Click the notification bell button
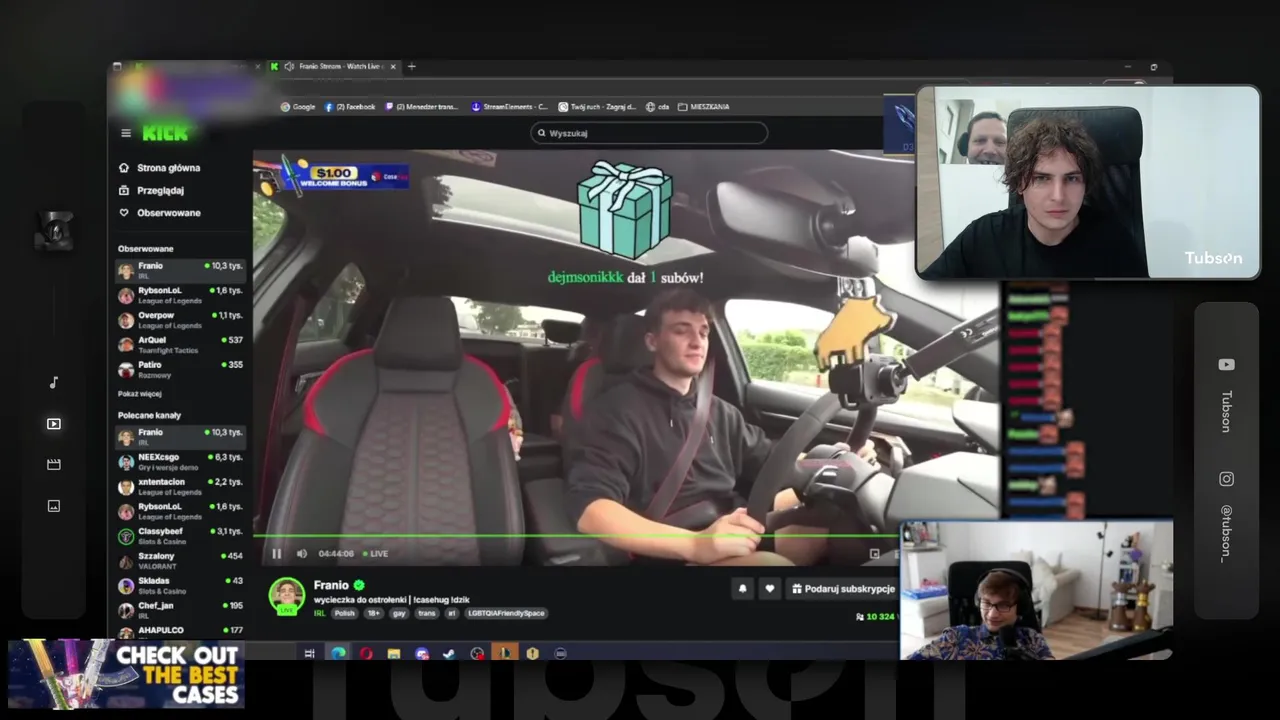The image size is (1280, 720). tap(742, 589)
